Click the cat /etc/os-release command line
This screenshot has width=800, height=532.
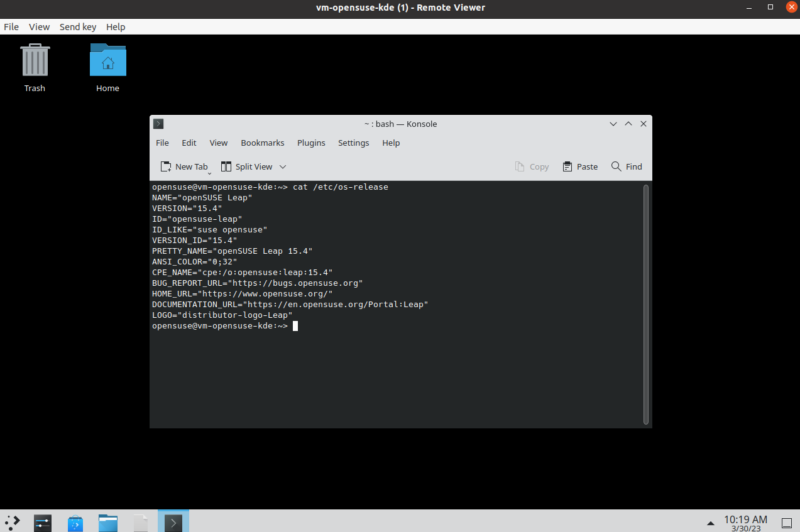270,187
